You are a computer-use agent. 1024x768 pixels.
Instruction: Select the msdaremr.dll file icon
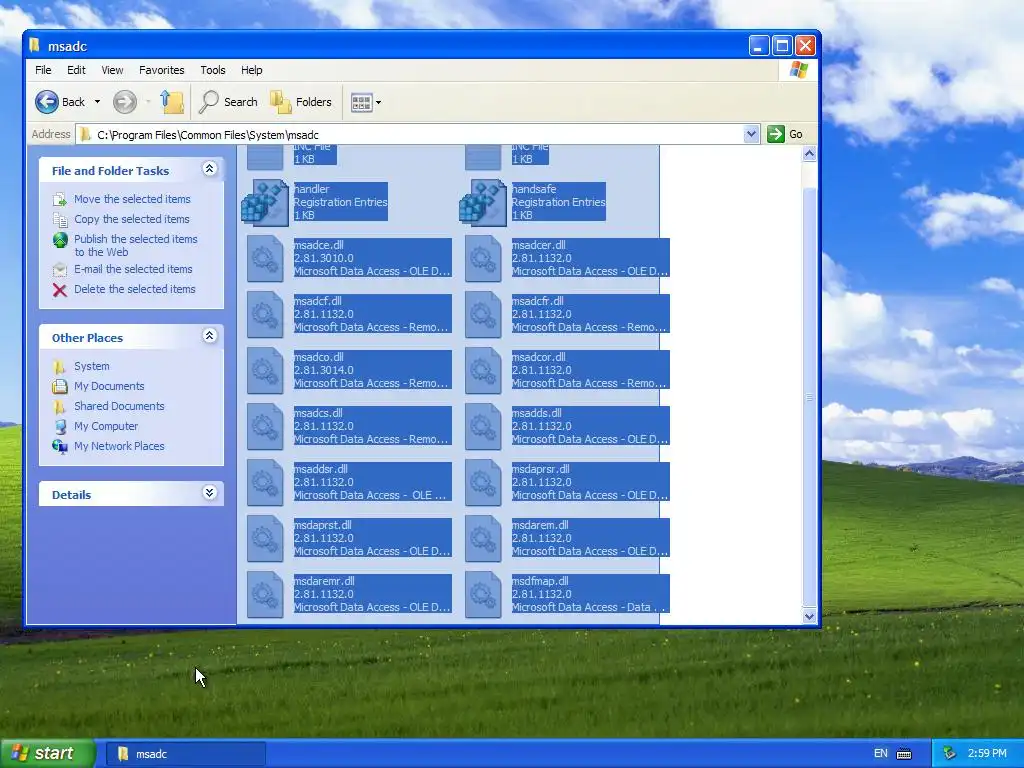[x=264, y=594]
